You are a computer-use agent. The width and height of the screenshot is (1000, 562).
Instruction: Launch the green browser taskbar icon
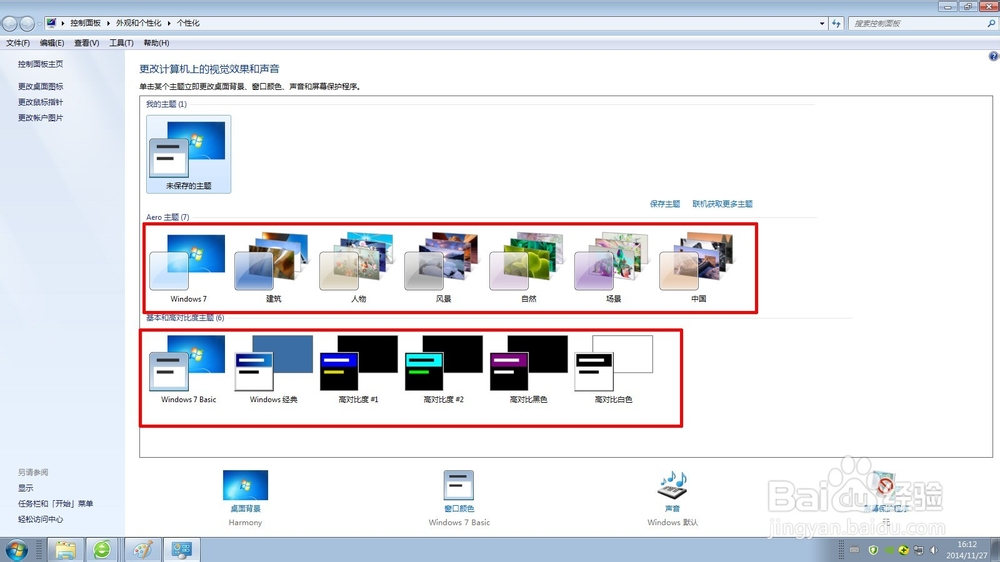pos(102,549)
